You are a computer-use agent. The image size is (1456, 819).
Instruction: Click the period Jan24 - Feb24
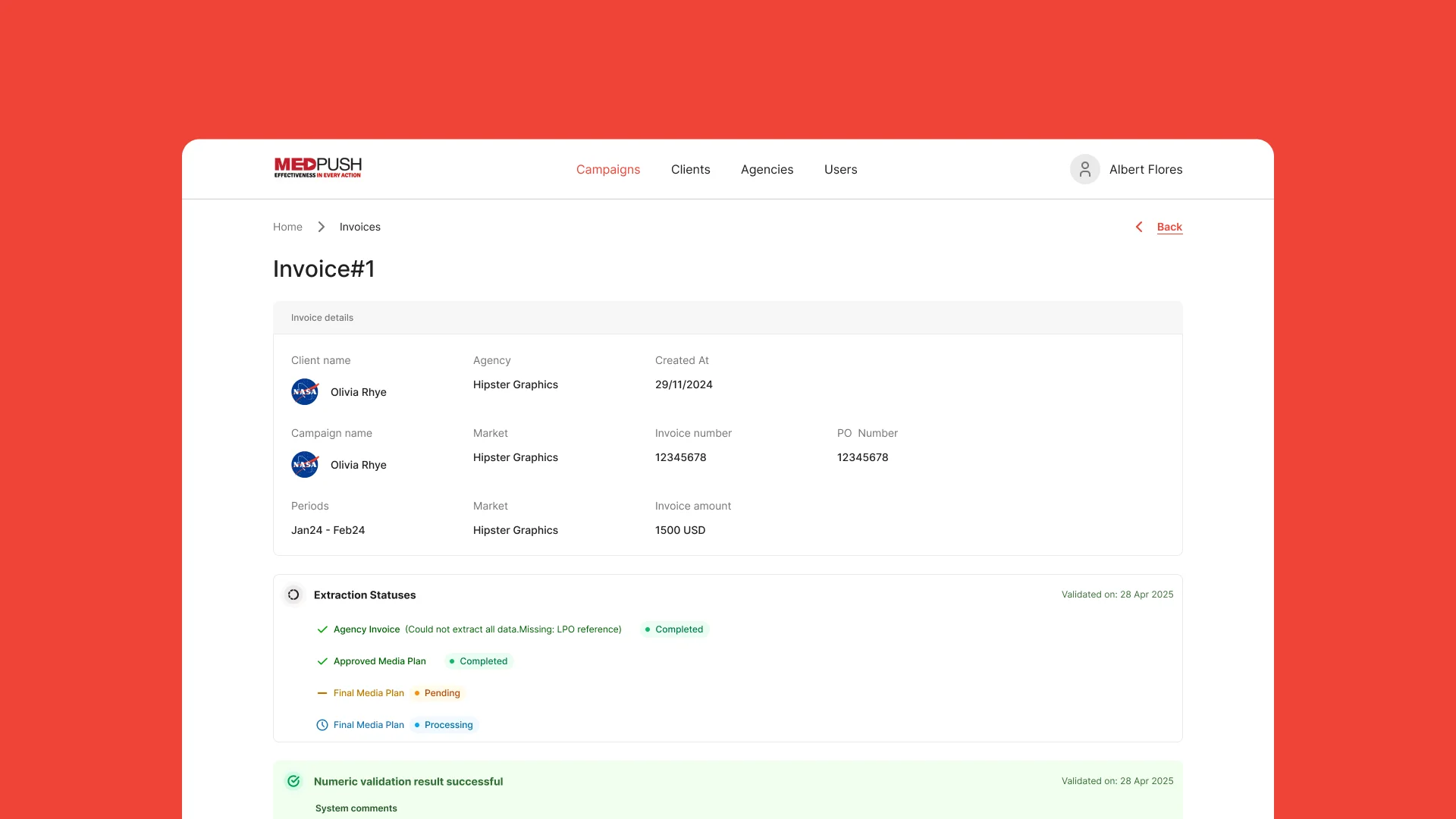pos(328,530)
